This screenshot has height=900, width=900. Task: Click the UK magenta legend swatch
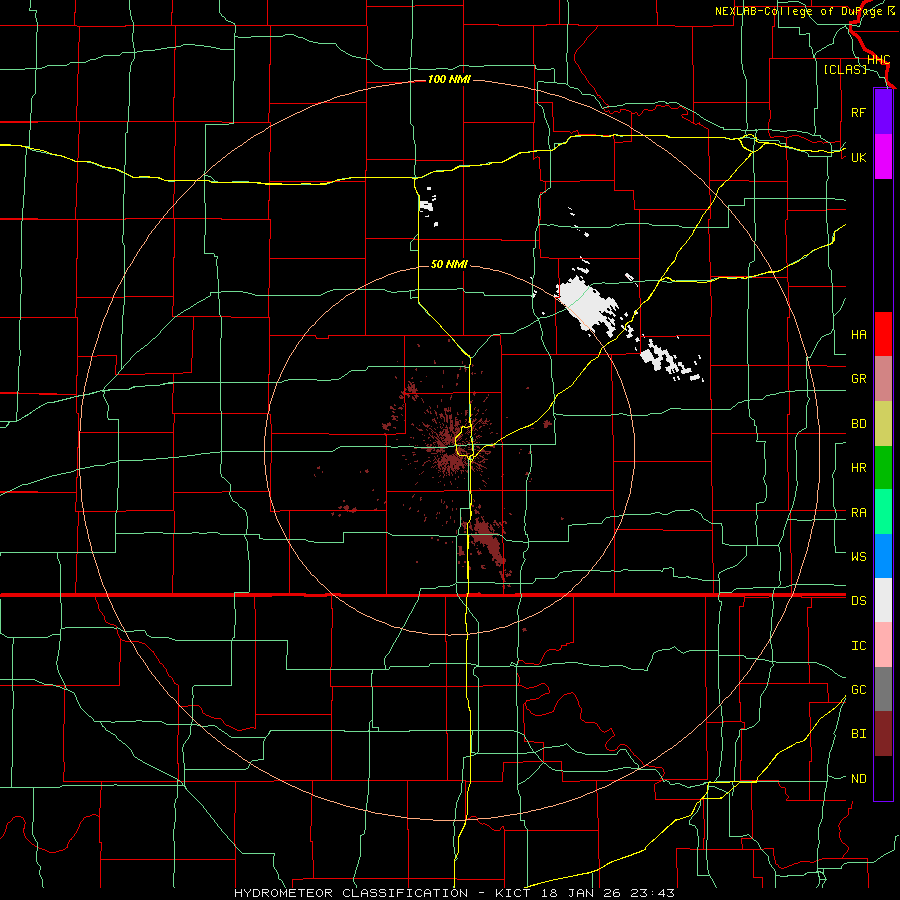(883, 156)
